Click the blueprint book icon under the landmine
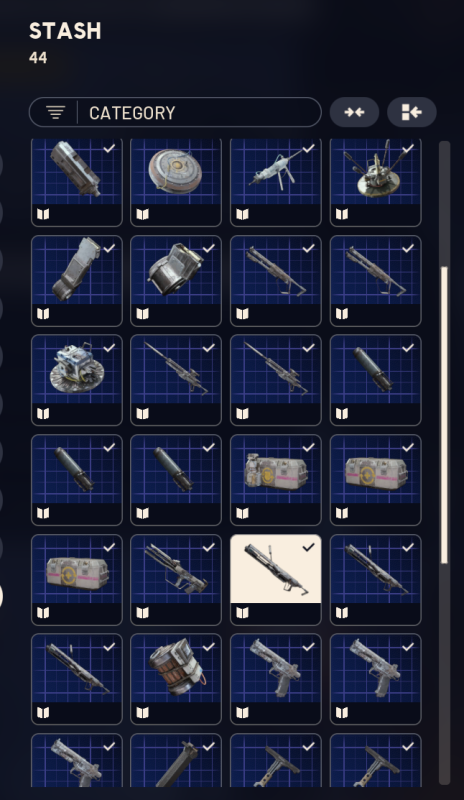The width and height of the screenshot is (464, 800). [x=143, y=214]
